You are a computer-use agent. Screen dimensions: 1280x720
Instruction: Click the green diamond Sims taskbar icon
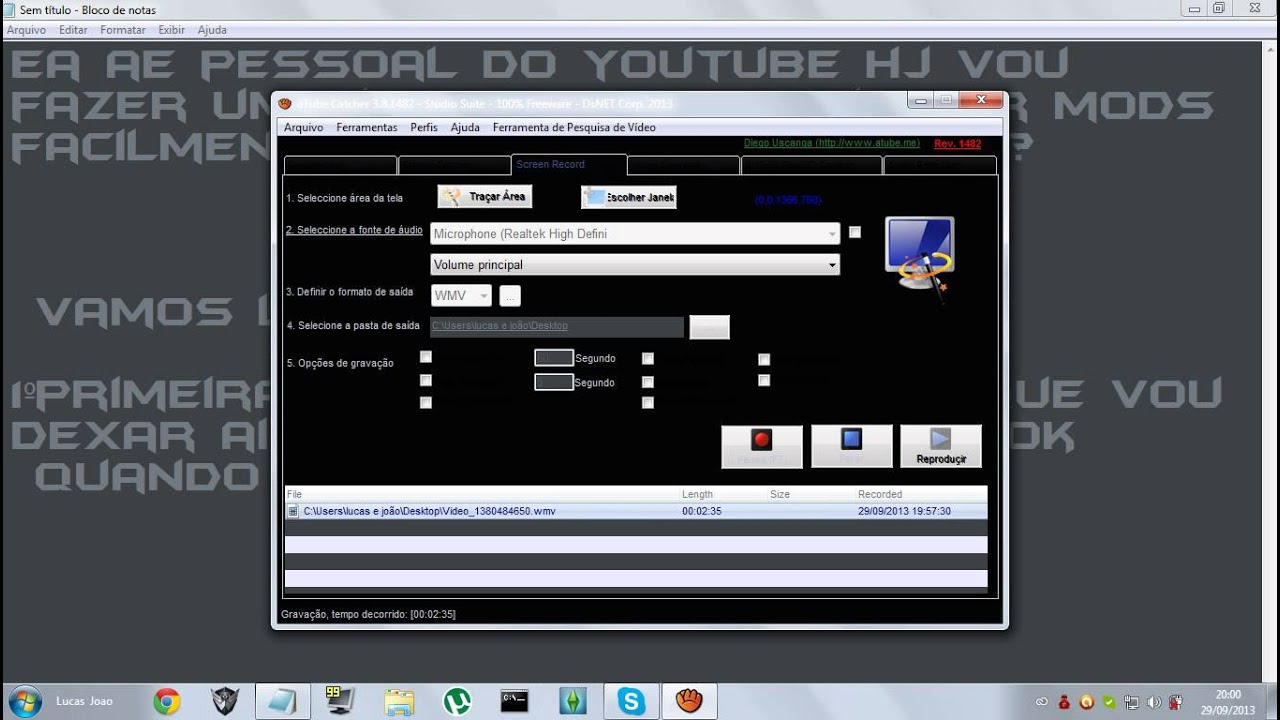coord(573,701)
